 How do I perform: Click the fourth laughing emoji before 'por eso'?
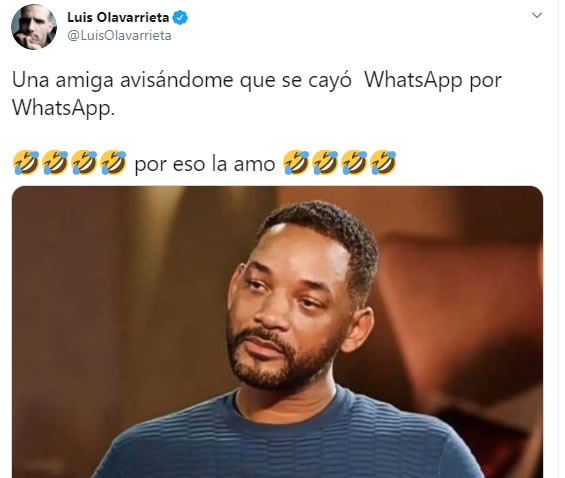point(113,163)
